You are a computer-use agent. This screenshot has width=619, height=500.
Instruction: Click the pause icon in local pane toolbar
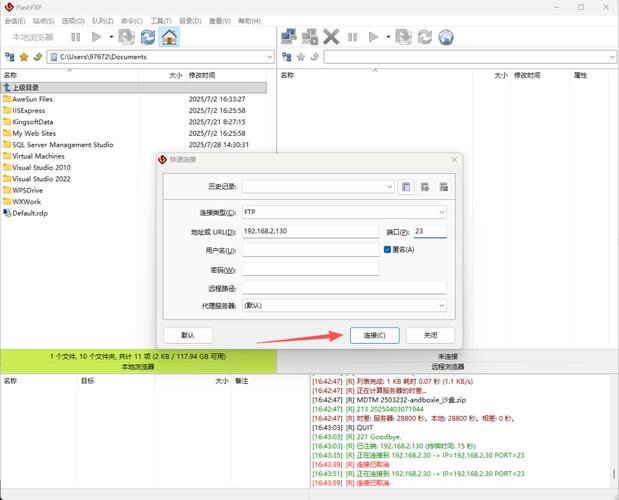75,37
